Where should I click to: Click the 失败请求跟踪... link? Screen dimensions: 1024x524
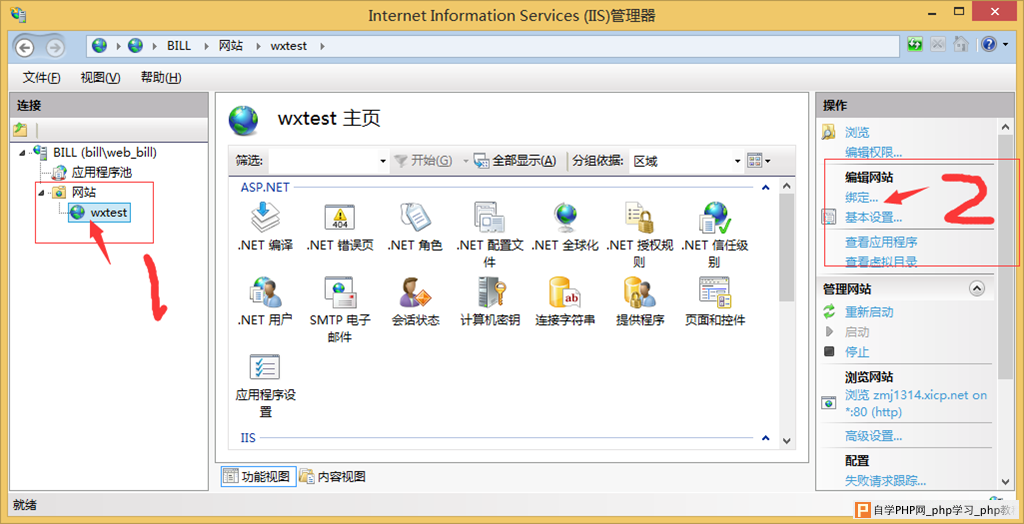885,481
